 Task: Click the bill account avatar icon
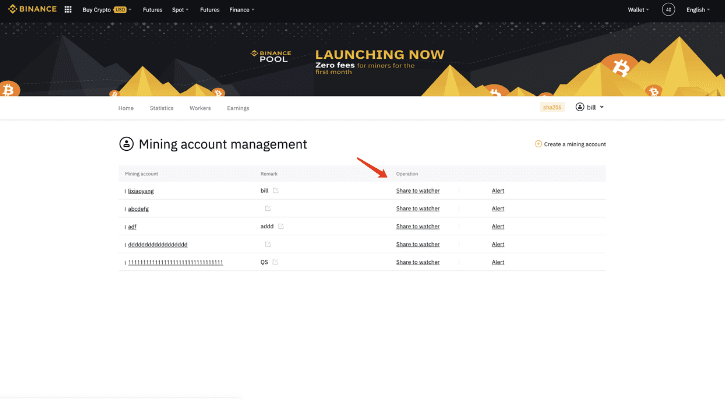(580, 107)
